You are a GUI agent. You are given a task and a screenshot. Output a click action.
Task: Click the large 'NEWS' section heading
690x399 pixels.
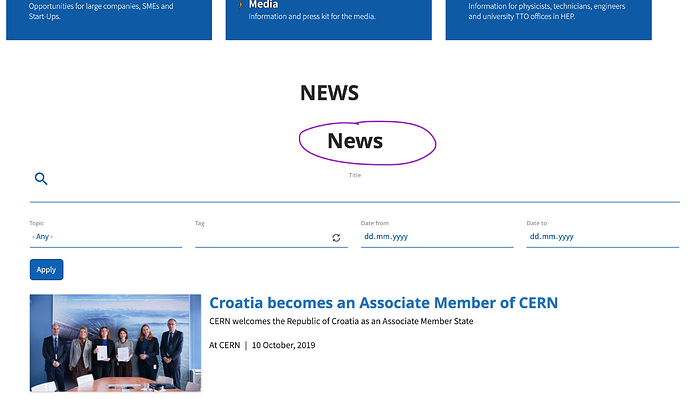click(330, 93)
